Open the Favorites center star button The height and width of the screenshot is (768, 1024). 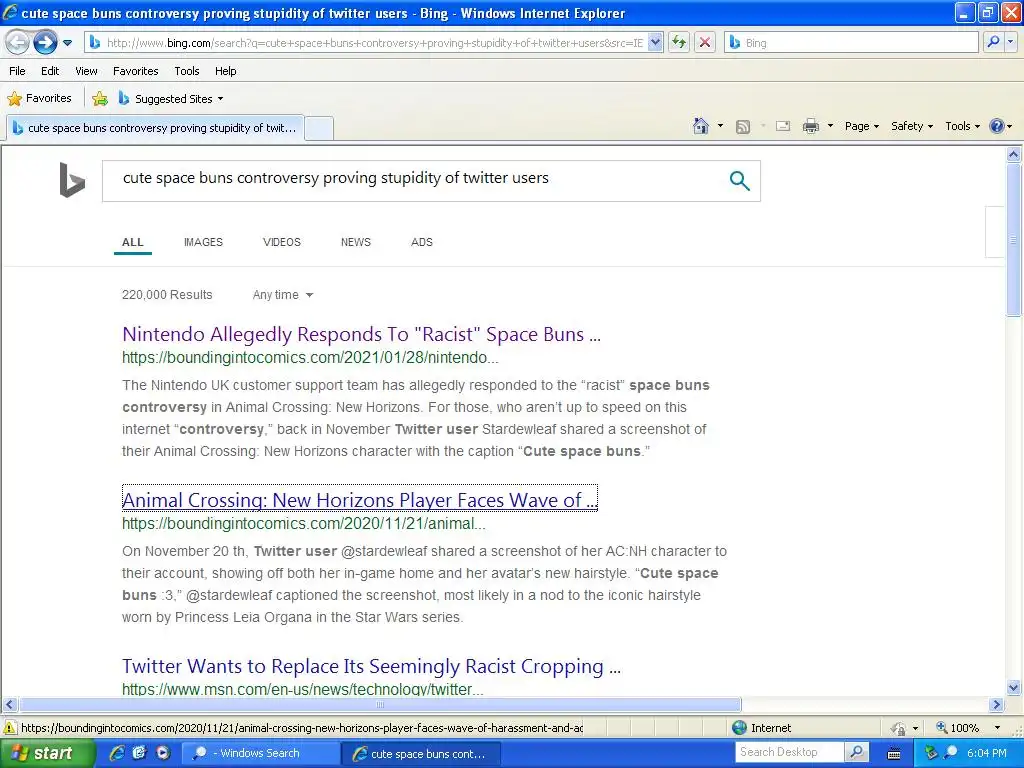(x=39, y=99)
